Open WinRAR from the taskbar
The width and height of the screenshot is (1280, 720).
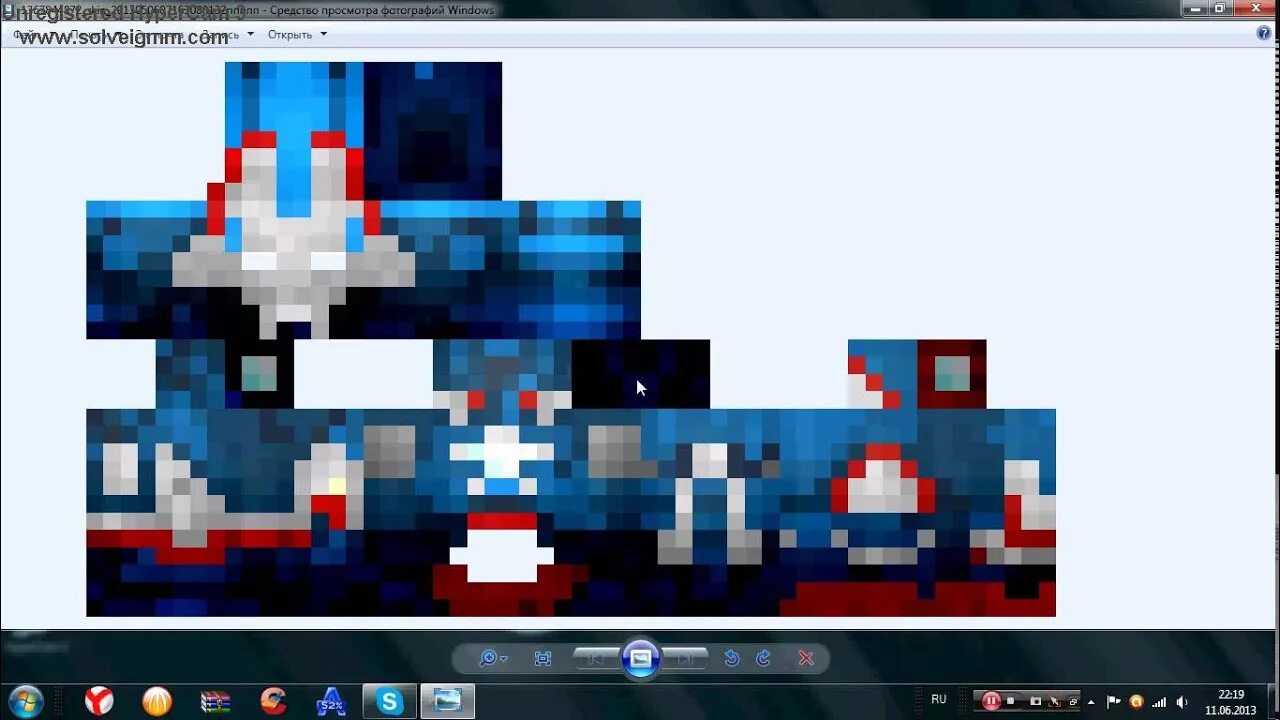215,701
